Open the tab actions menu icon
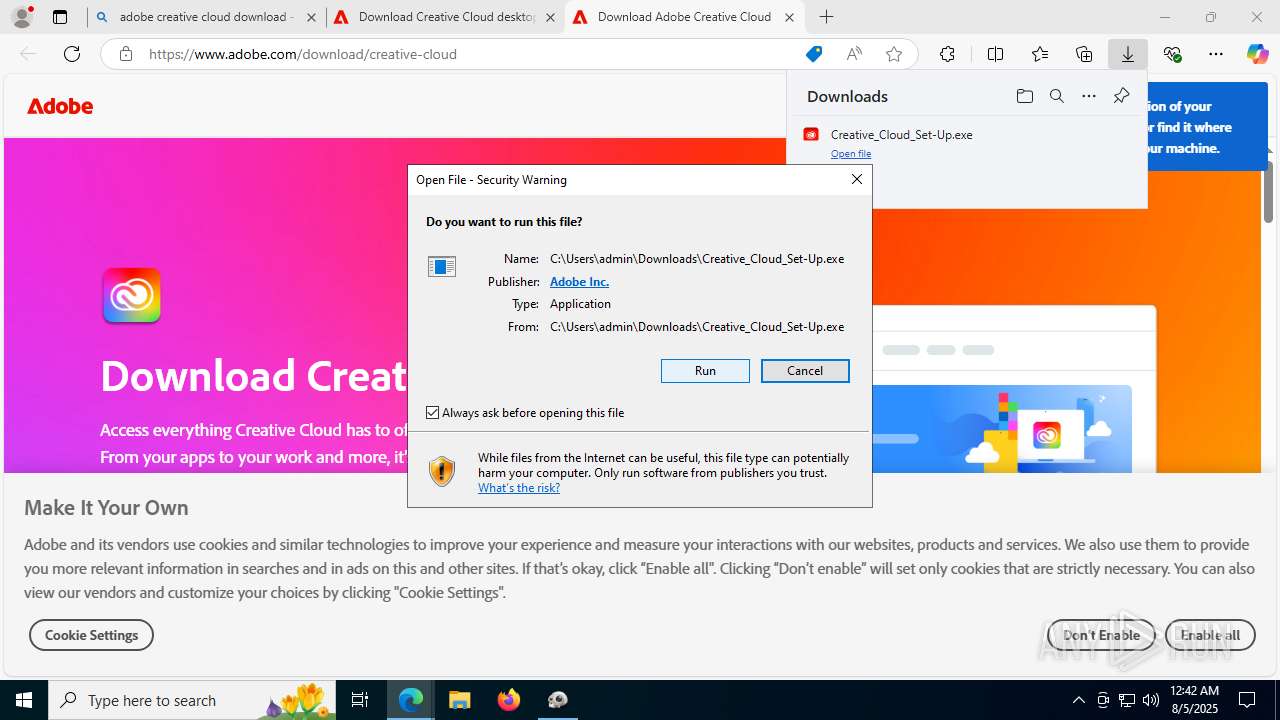This screenshot has height=720, width=1280. [60, 17]
